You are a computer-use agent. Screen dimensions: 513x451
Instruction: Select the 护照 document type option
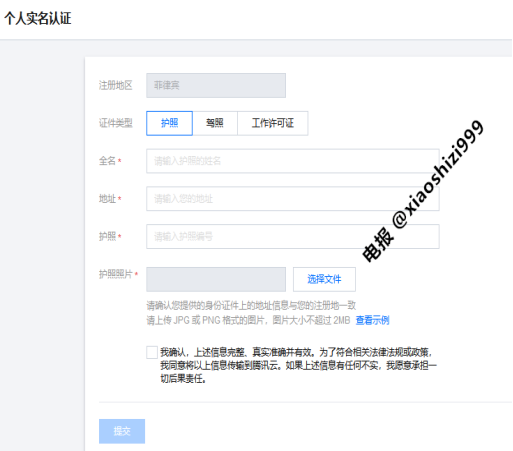[169, 123]
